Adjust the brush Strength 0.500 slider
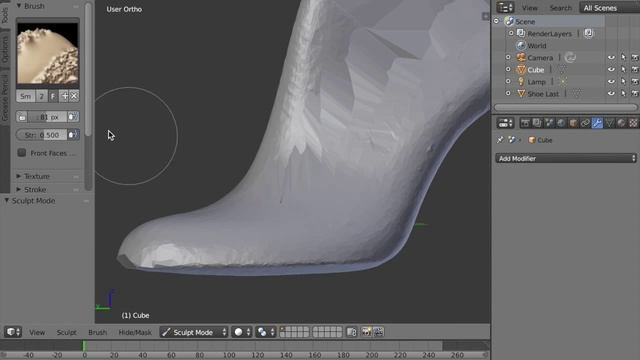 pyautogui.click(x=41, y=135)
